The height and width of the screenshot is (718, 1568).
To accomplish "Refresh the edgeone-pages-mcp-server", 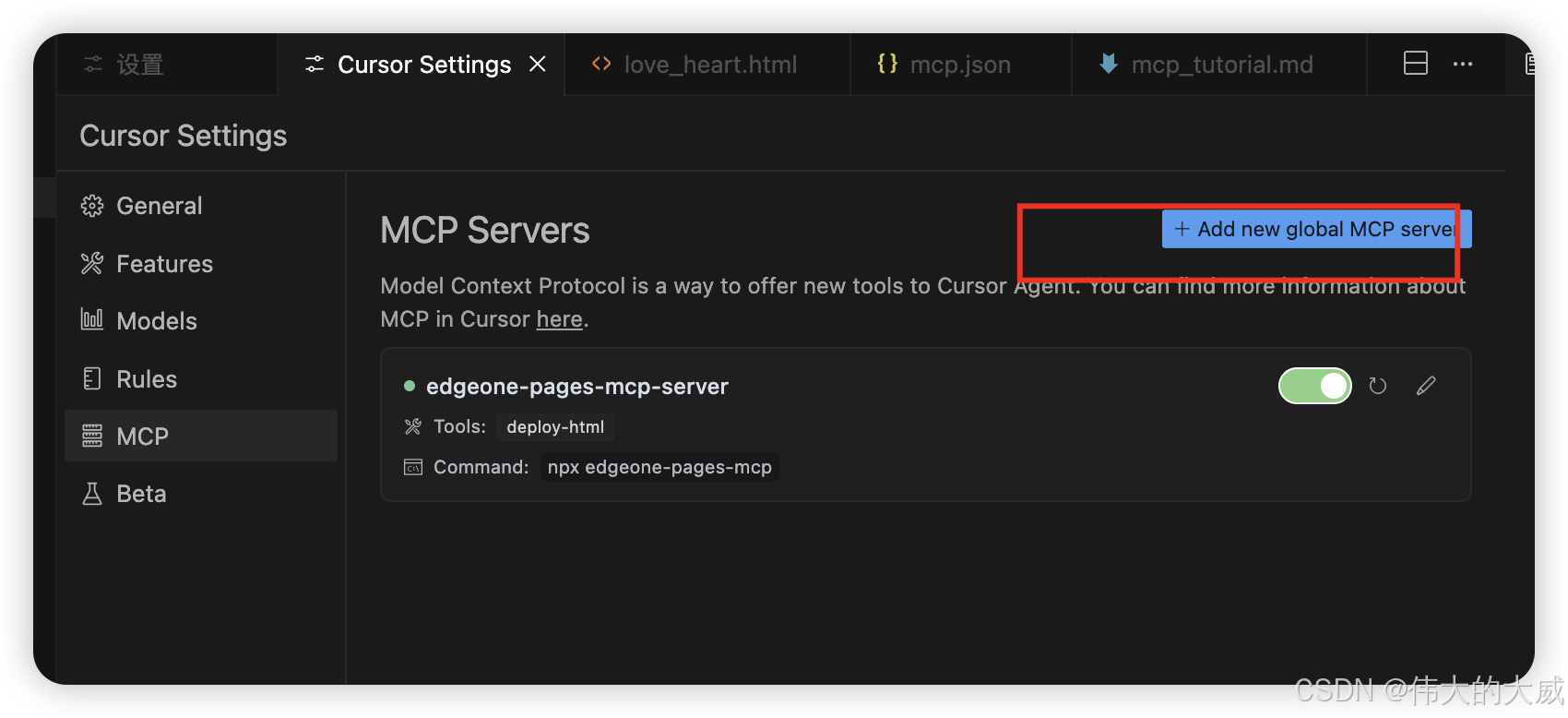I will 1378,386.
